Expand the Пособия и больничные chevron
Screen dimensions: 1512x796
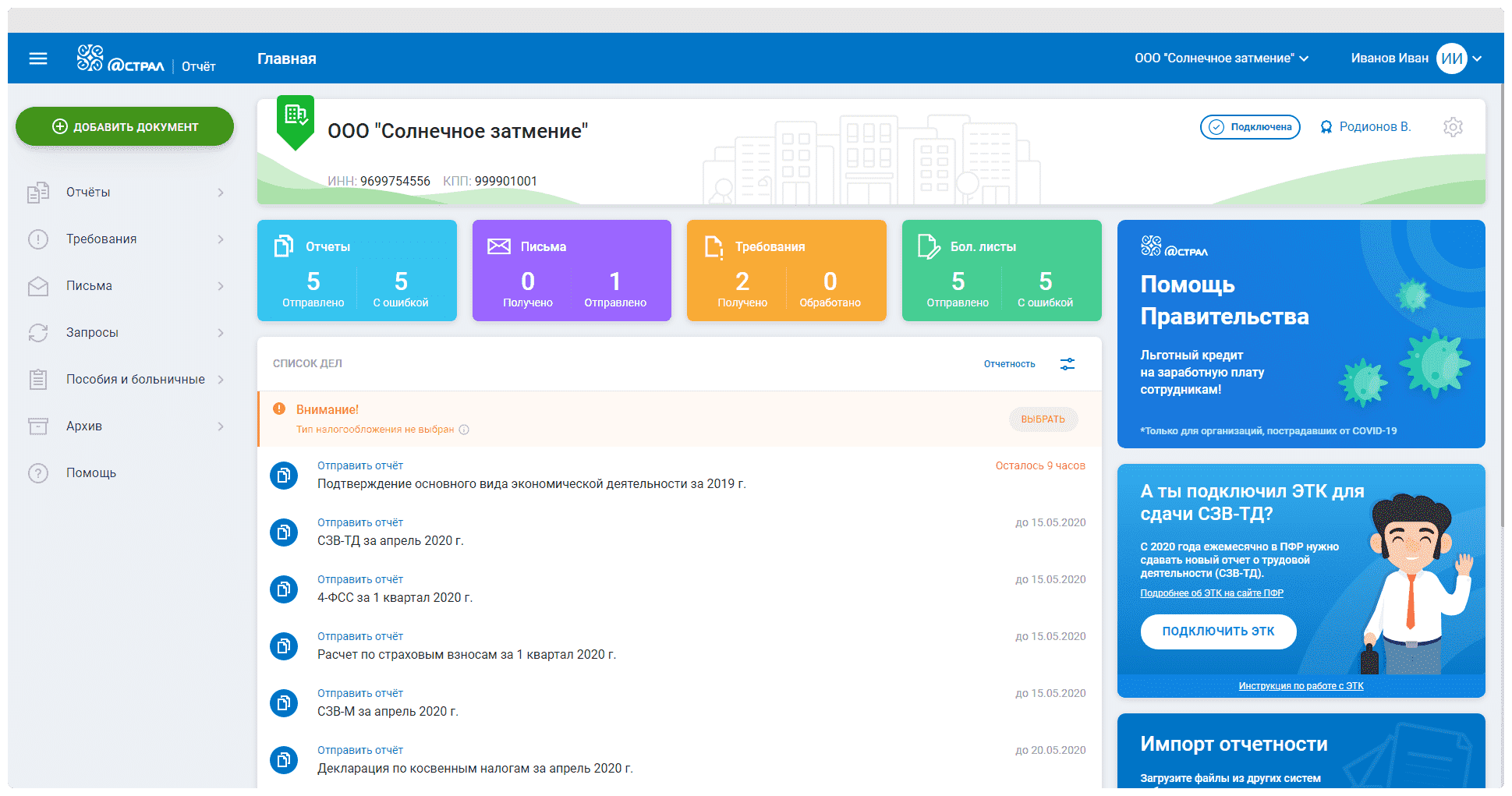coord(221,380)
